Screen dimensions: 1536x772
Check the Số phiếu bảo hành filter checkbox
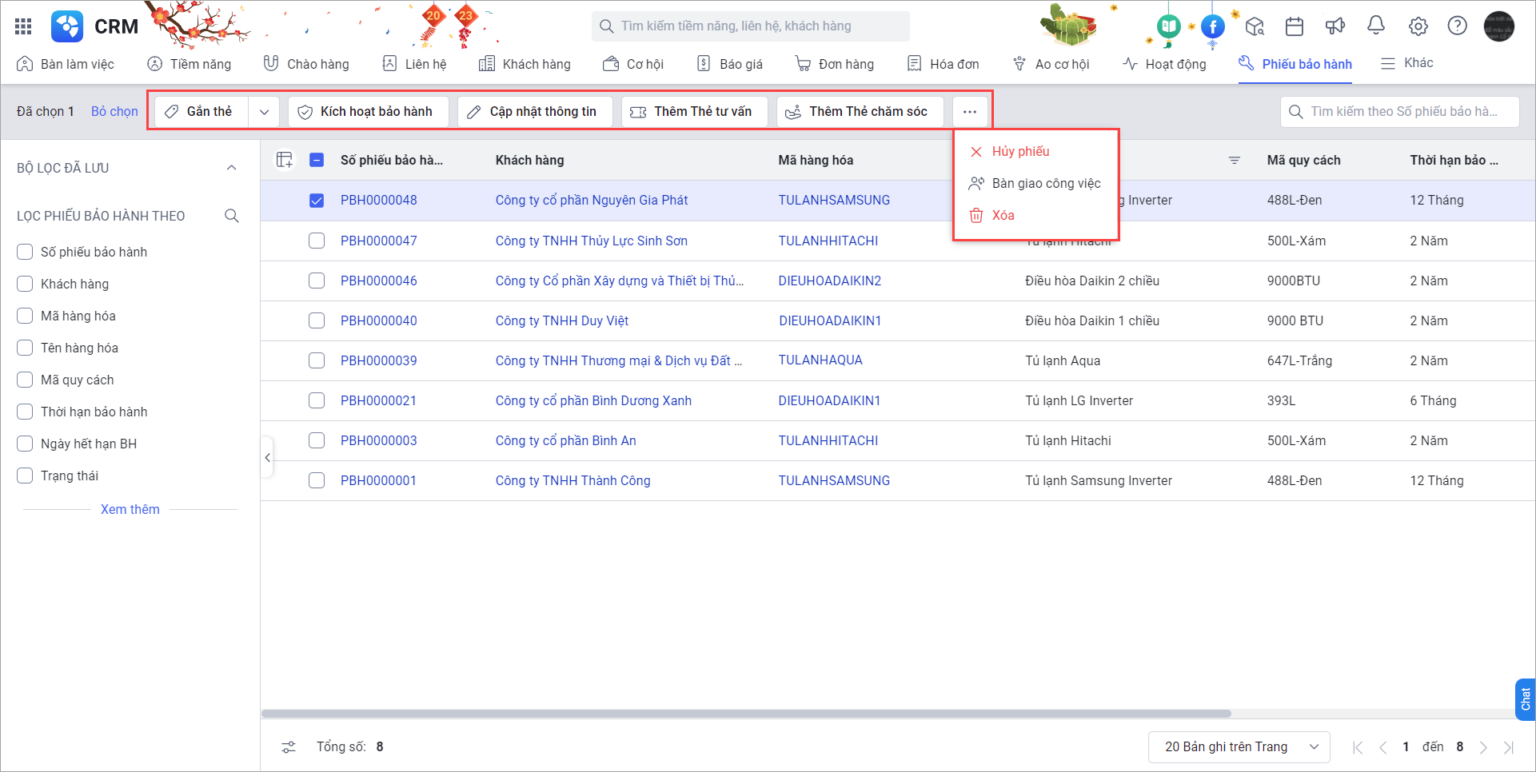[x=25, y=252]
